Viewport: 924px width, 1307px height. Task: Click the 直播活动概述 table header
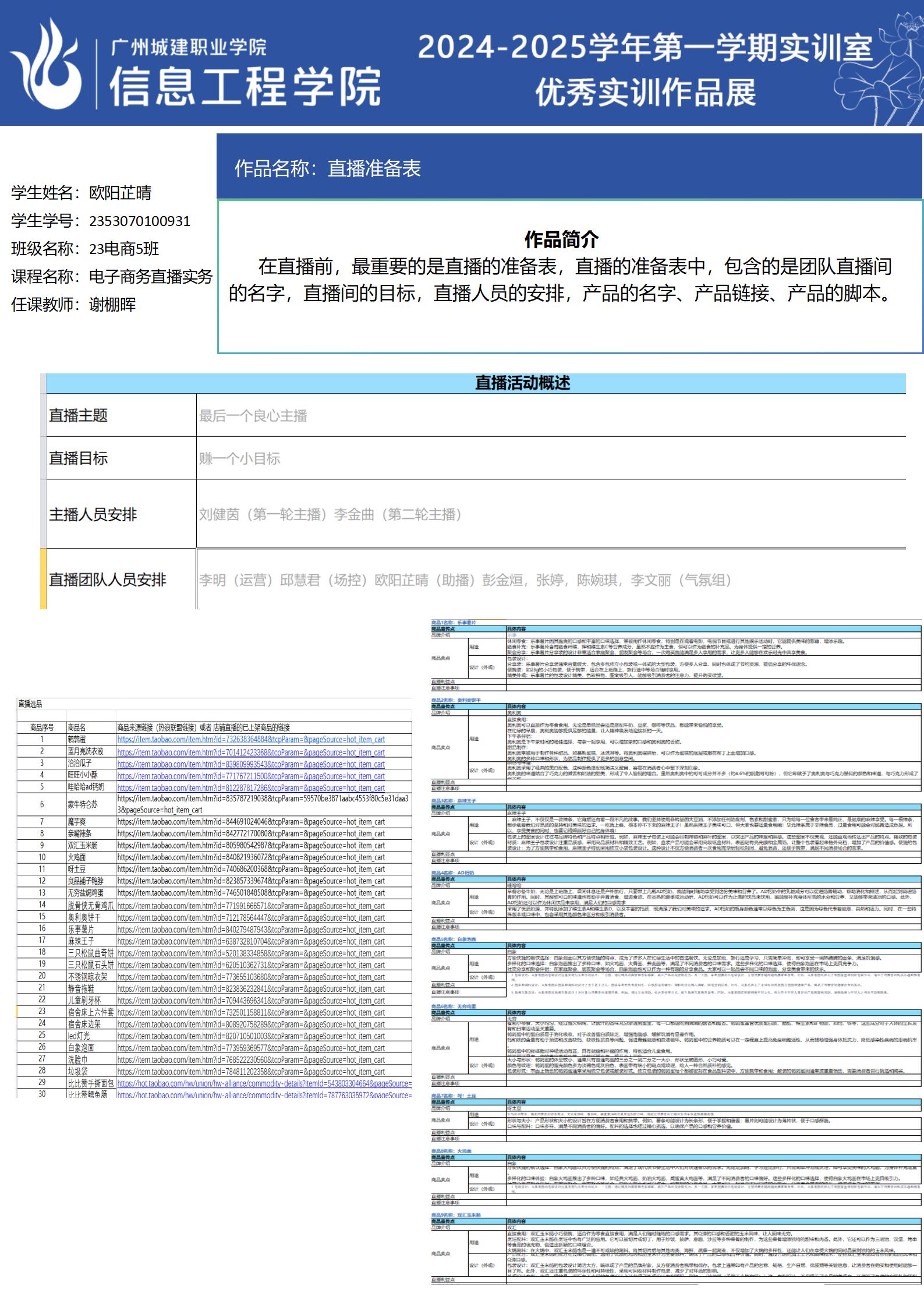[x=522, y=383]
